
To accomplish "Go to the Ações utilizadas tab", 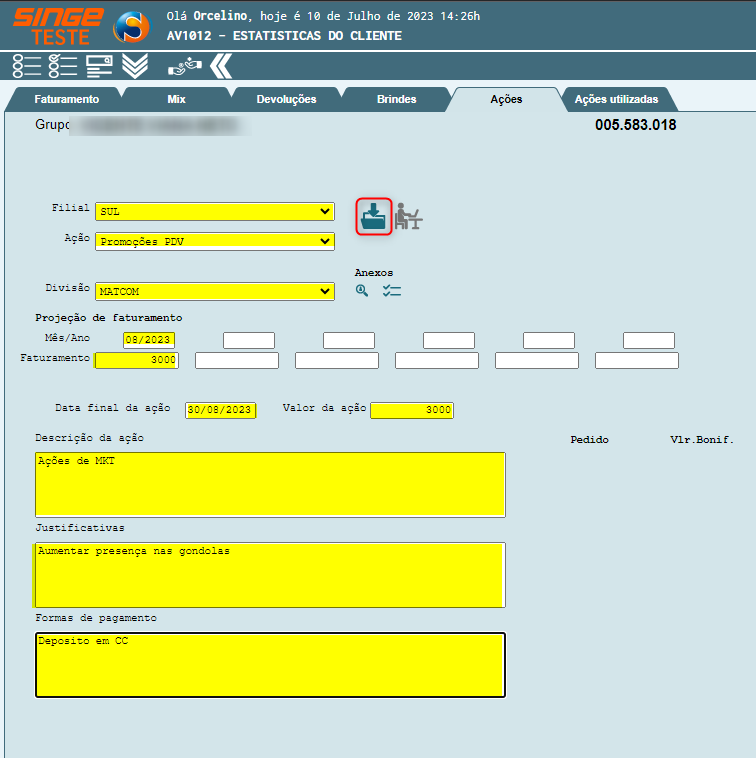I will tap(616, 100).
